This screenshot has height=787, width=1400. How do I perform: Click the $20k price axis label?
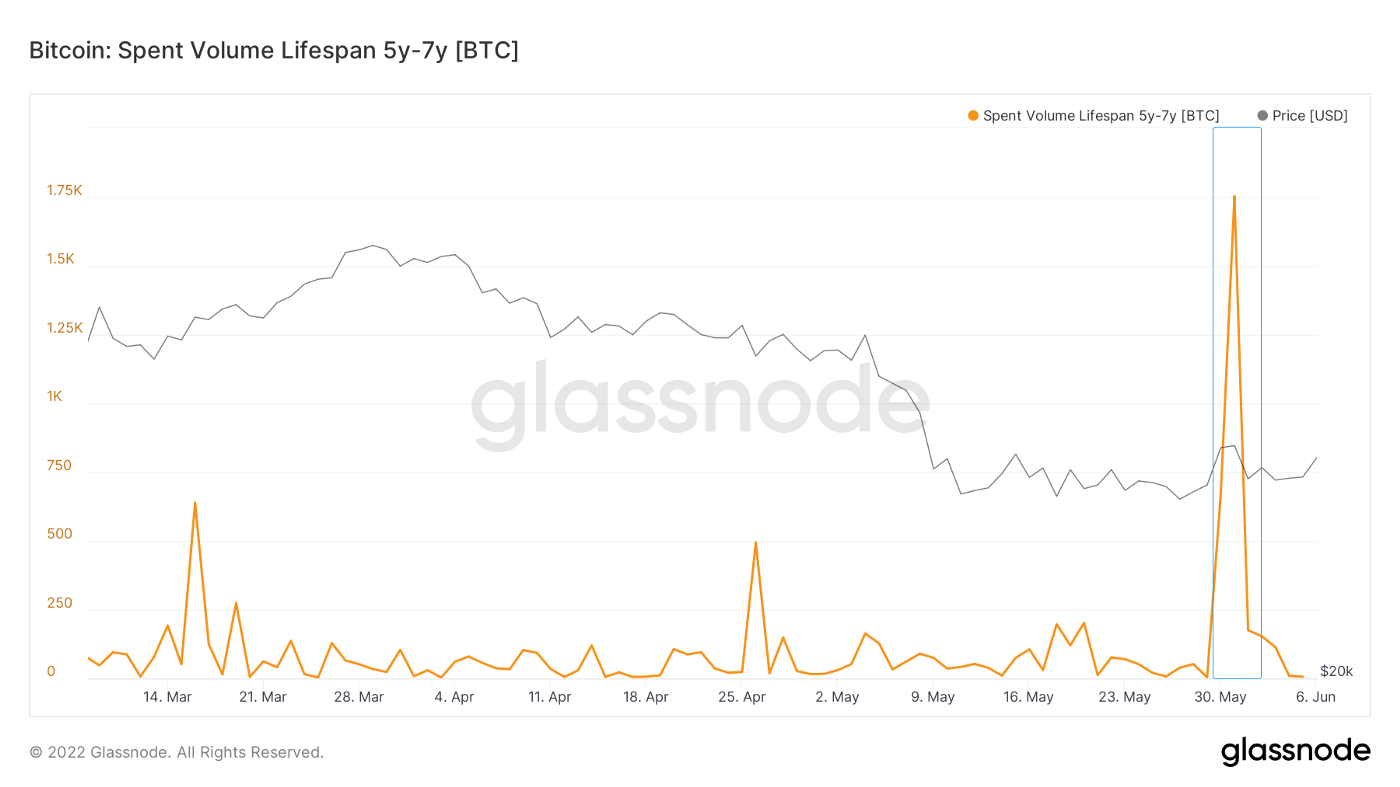point(1336,671)
